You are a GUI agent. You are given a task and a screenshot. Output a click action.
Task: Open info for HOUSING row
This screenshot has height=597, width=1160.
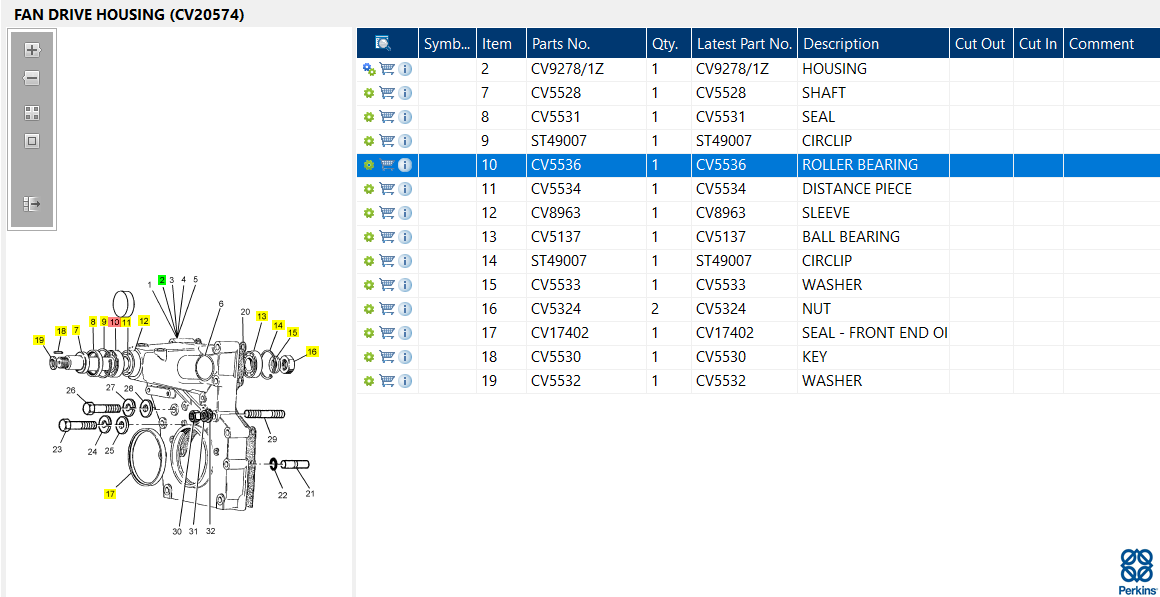405,69
